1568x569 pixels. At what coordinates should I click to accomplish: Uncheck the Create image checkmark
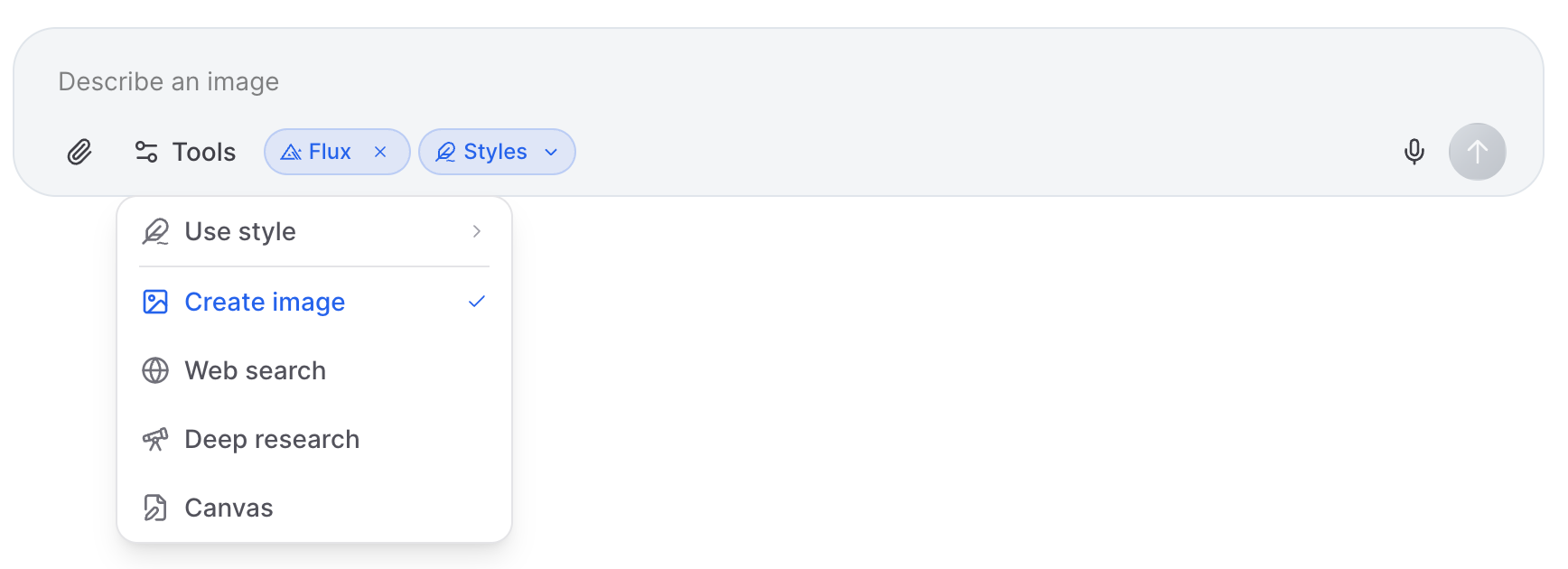(477, 302)
